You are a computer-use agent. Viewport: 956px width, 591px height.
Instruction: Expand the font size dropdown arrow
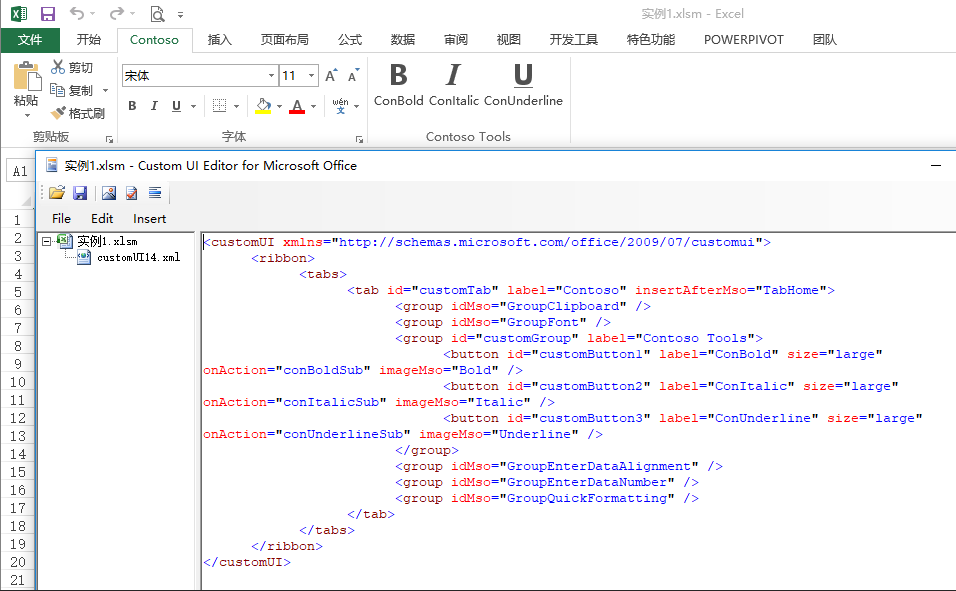point(312,76)
